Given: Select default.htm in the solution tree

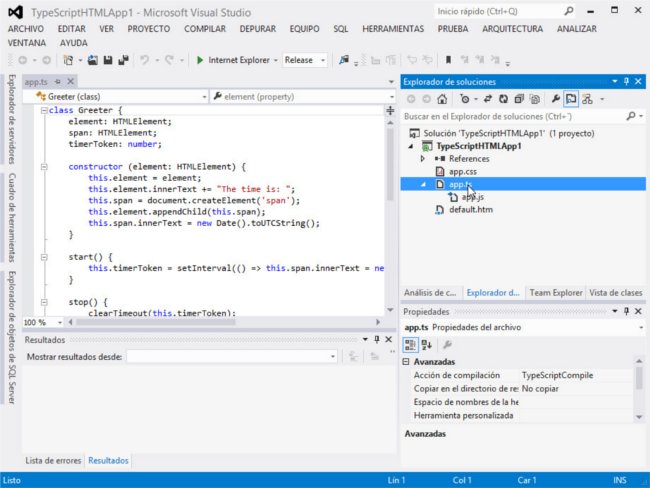Looking at the screenshot, I should coord(471,209).
